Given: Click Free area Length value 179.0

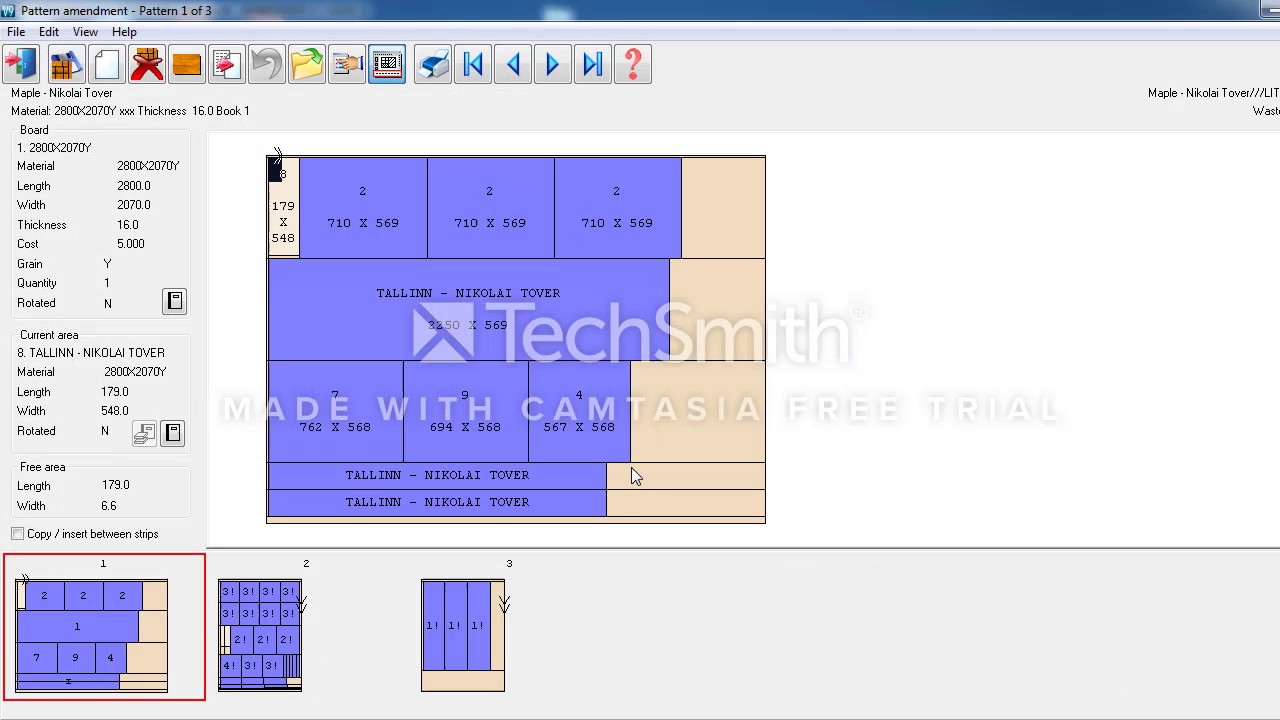Looking at the screenshot, I should coord(115,485).
